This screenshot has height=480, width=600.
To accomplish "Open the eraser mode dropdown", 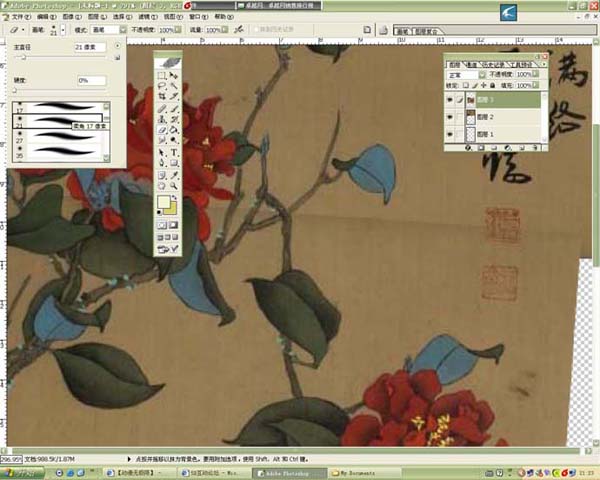I will click(x=123, y=29).
